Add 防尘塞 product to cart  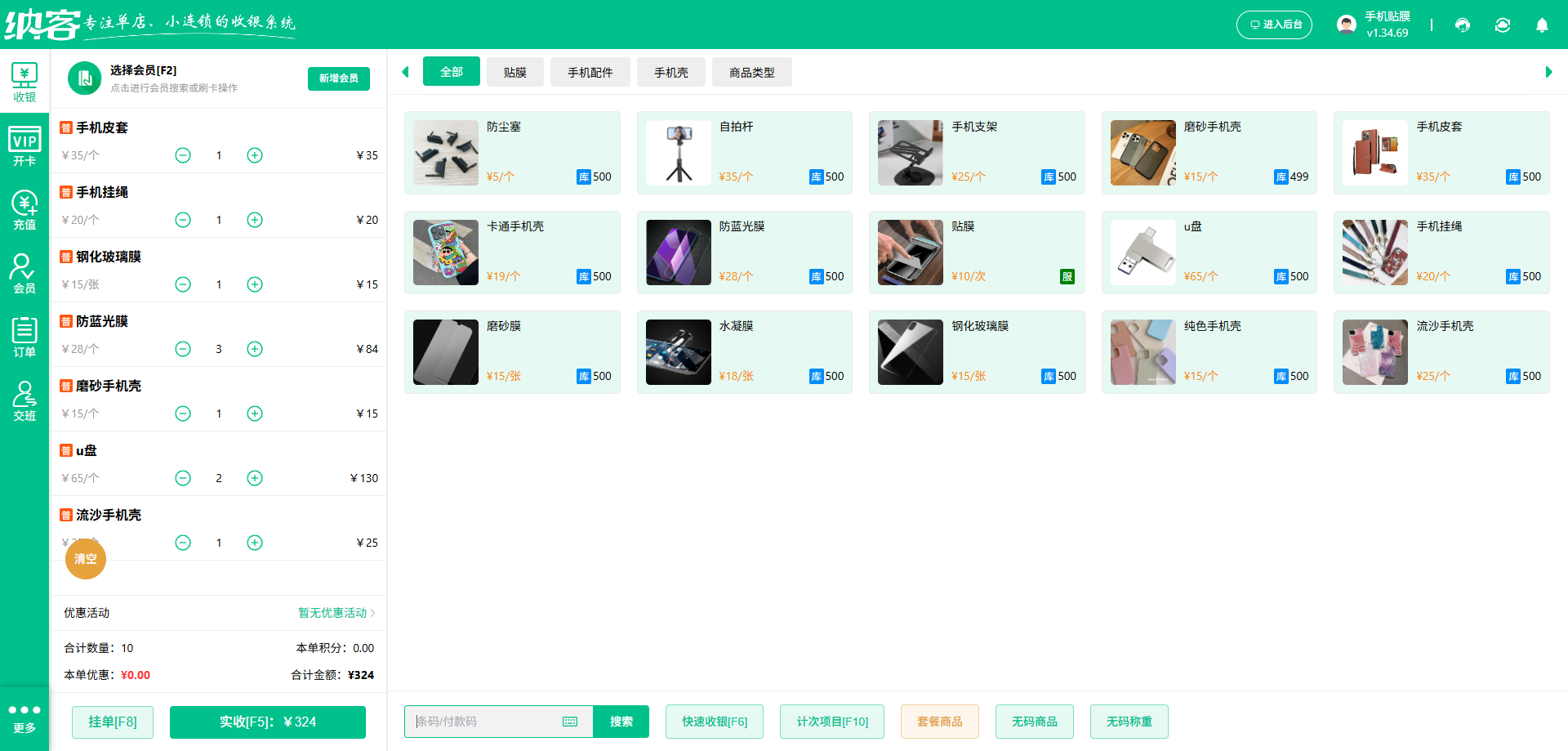[512, 153]
